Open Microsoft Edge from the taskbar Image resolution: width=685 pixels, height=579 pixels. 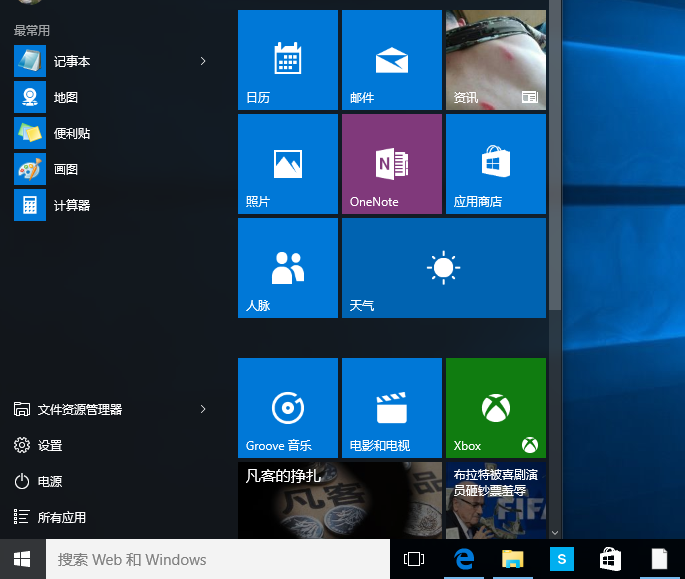[x=464, y=559]
